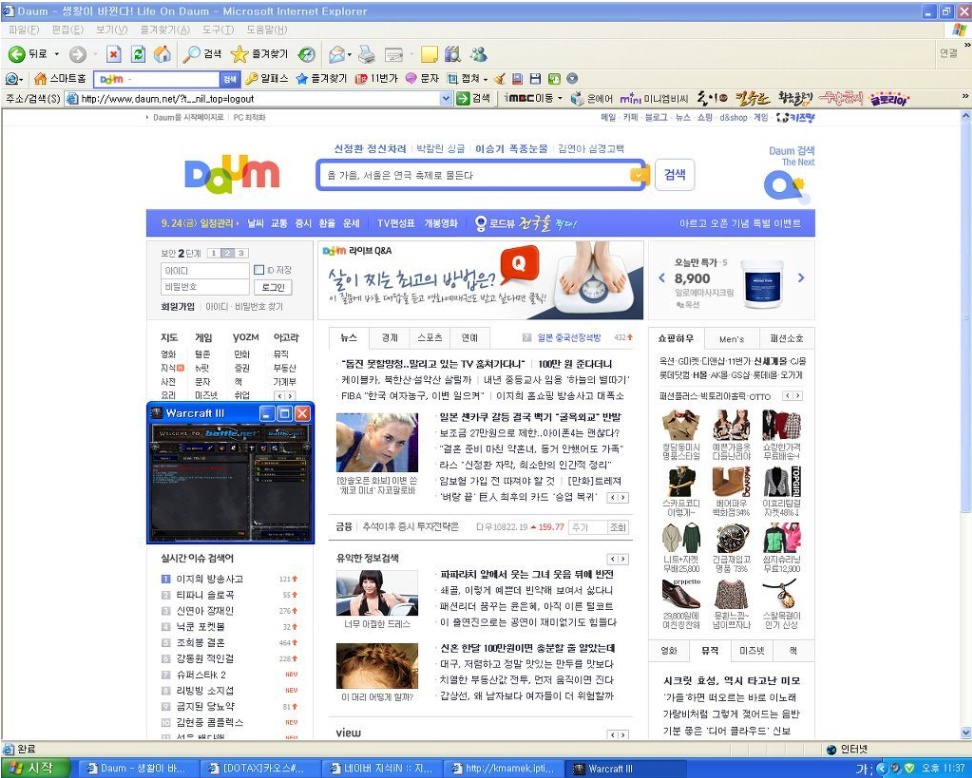972x778 pixels.
Task: Expand the Daum search box suggestion dropdown
Action: tap(638, 175)
